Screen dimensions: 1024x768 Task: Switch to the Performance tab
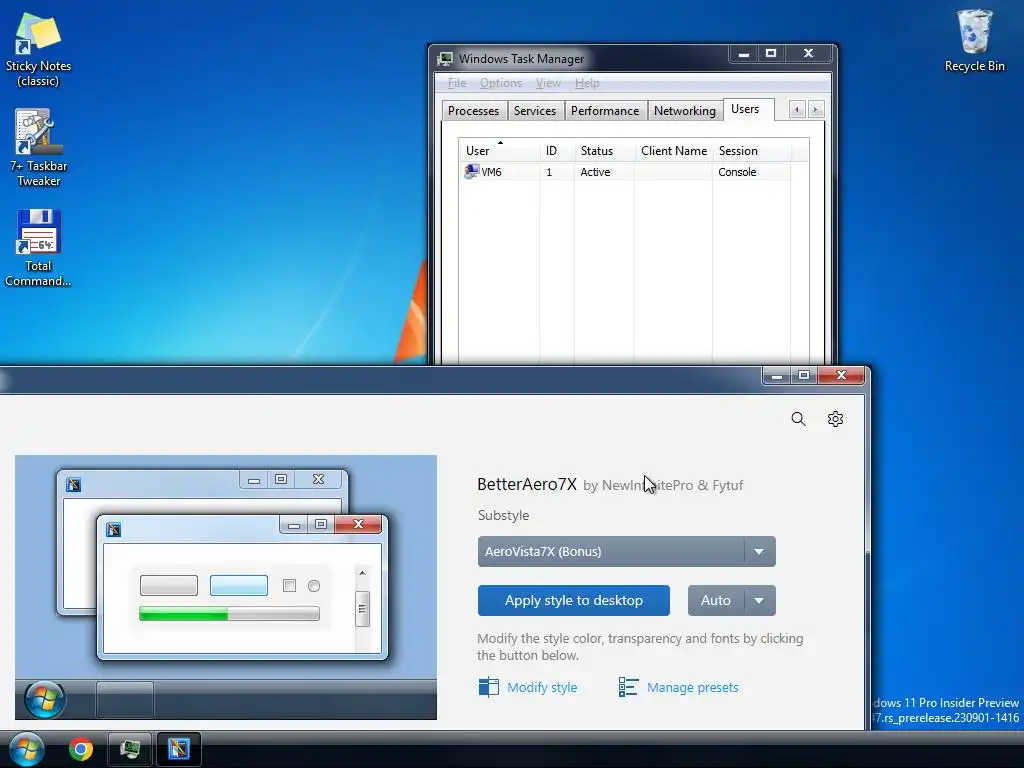605,110
